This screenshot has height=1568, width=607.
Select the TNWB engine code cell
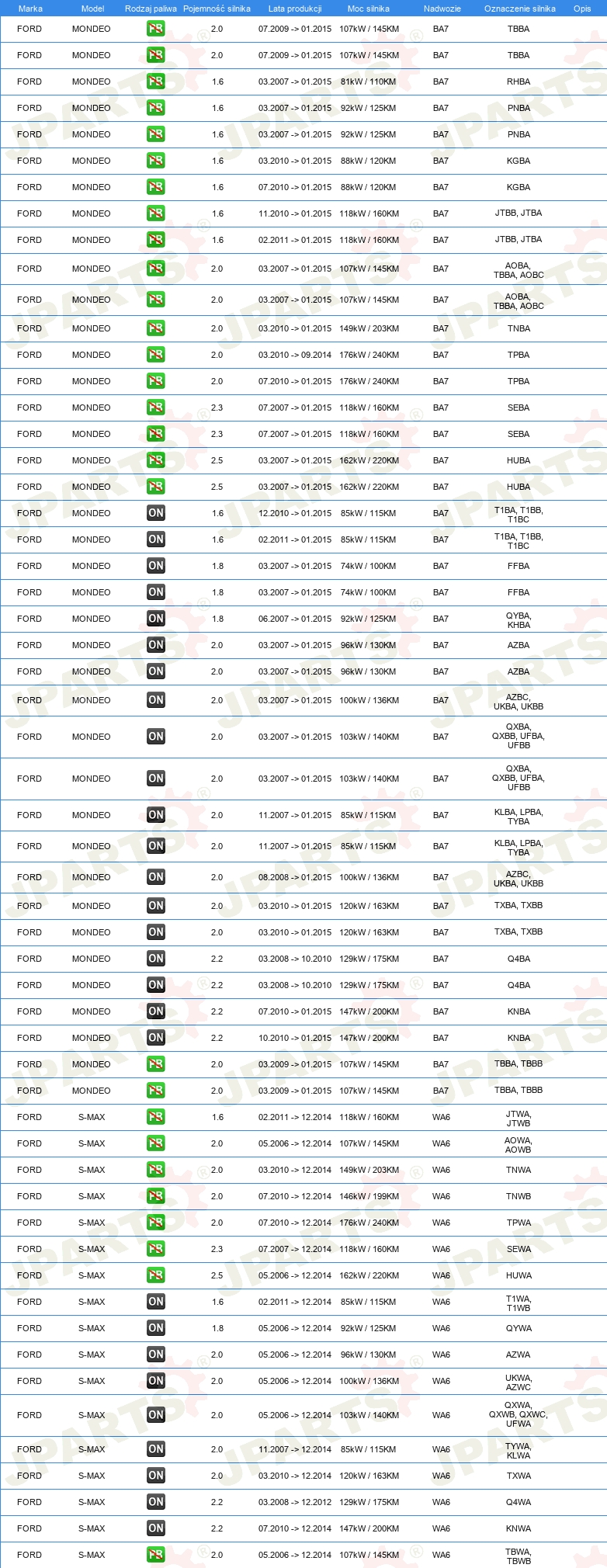(x=519, y=1196)
